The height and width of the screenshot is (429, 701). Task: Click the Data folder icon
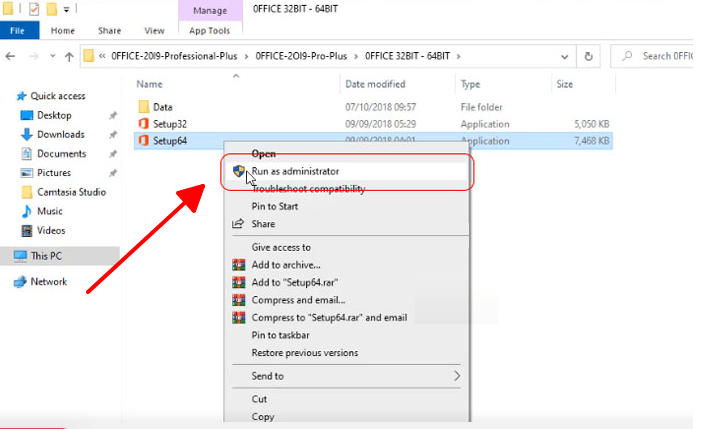click(144, 107)
